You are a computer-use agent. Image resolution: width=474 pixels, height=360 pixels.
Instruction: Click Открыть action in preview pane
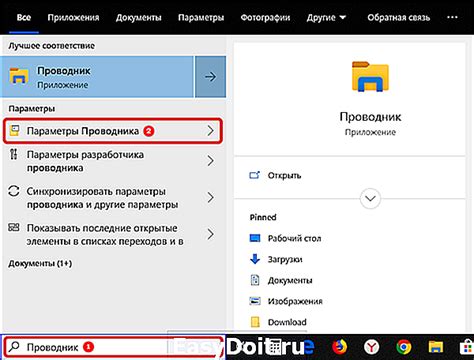pos(284,175)
